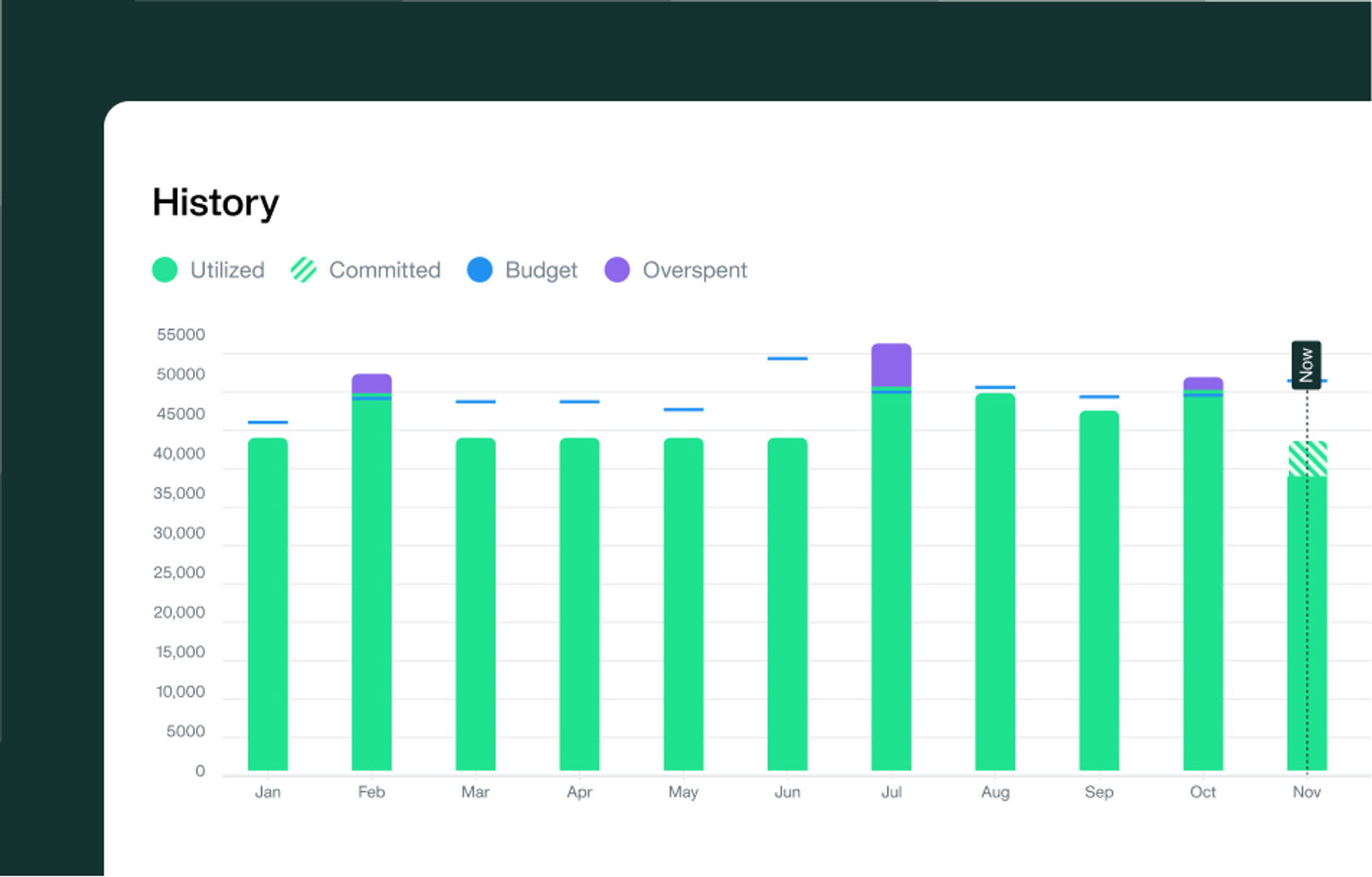Toggle the Budget legend series

[522, 270]
